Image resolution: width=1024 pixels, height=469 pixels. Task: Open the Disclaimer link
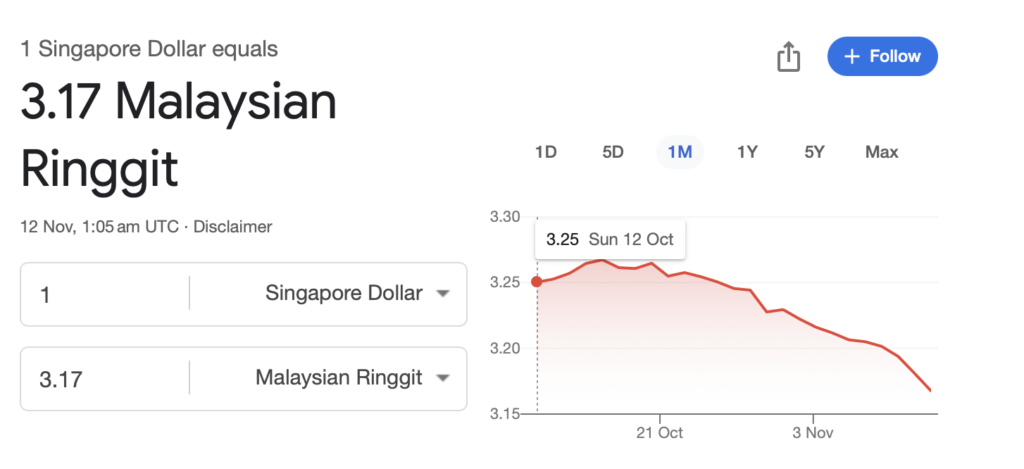tap(232, 227)
